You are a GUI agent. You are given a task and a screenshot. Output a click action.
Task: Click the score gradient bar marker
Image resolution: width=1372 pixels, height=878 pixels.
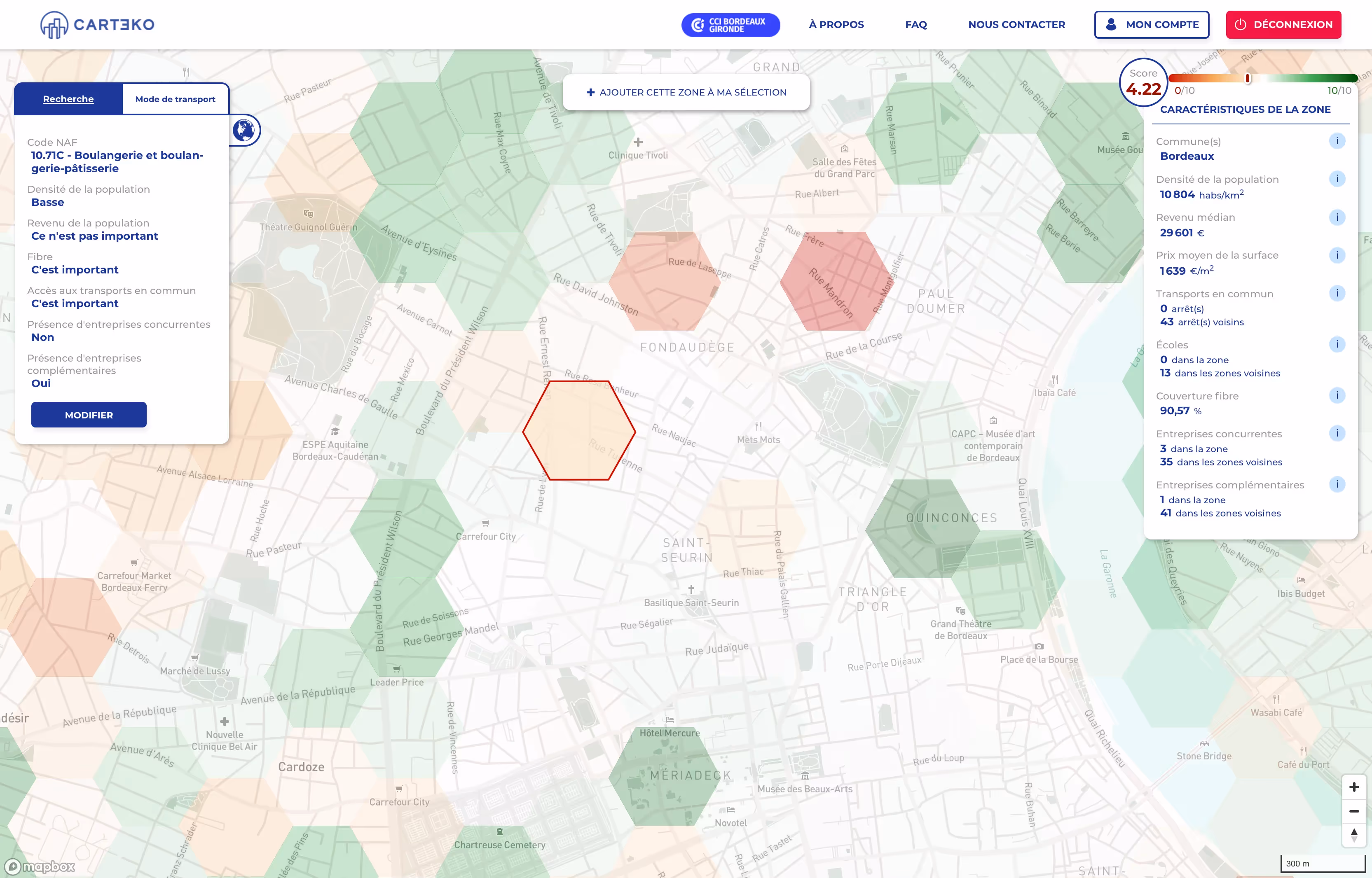[1247, 78]
